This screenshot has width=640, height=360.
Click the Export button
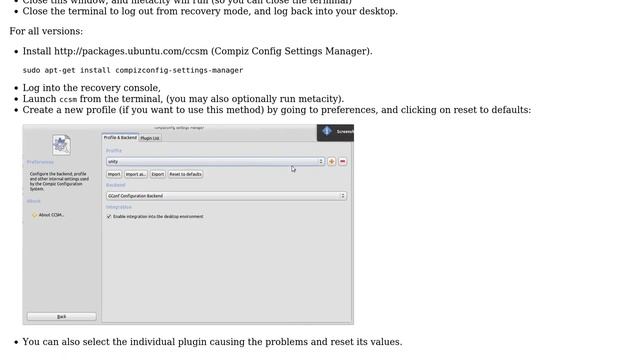pos(158,174)
